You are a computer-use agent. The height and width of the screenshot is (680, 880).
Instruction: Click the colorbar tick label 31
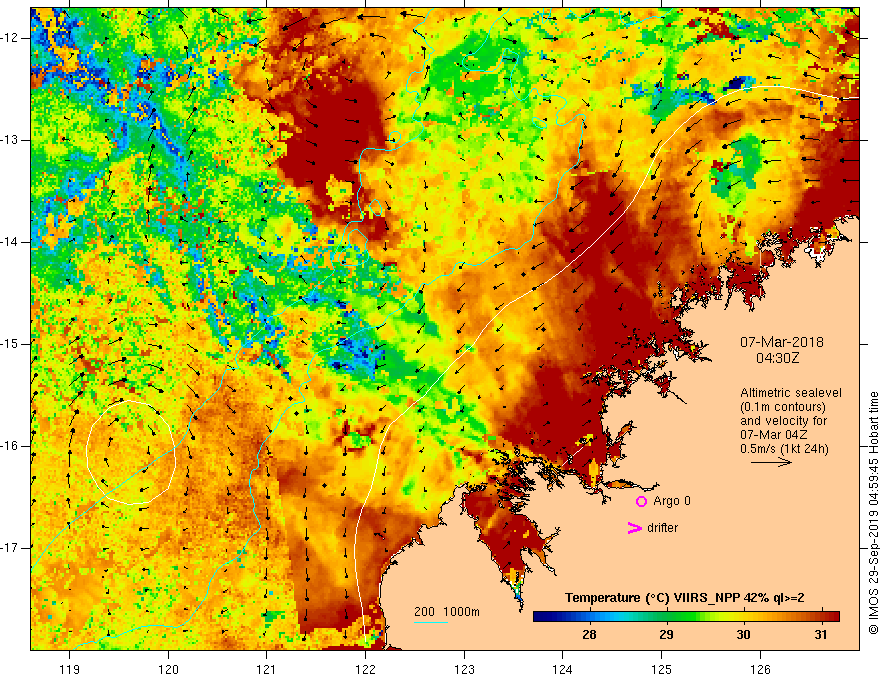point(821,635)
